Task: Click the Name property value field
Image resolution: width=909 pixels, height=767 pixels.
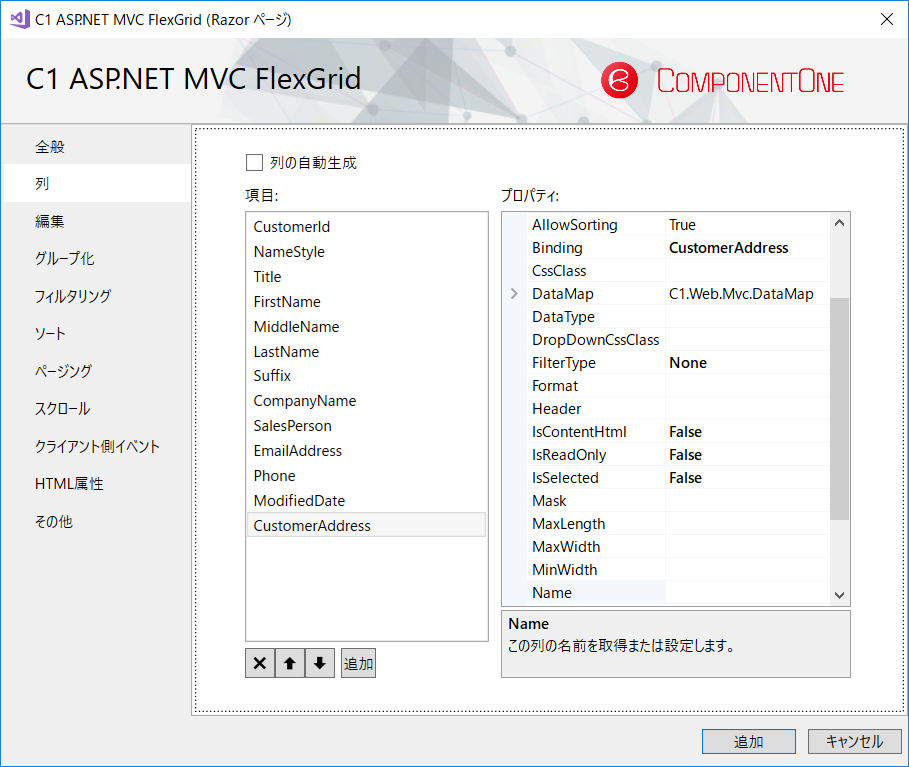Action: point(747,592)
